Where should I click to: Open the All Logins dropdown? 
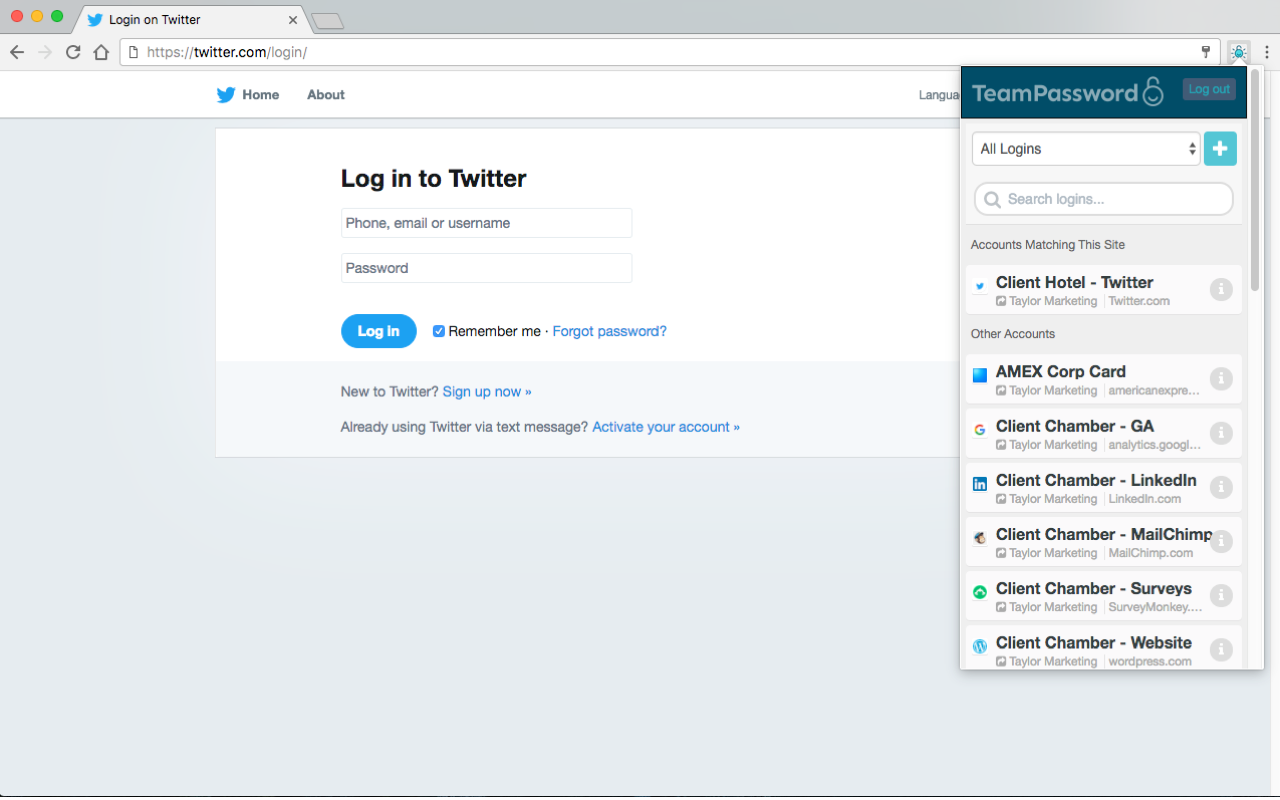coord(1086,149)
